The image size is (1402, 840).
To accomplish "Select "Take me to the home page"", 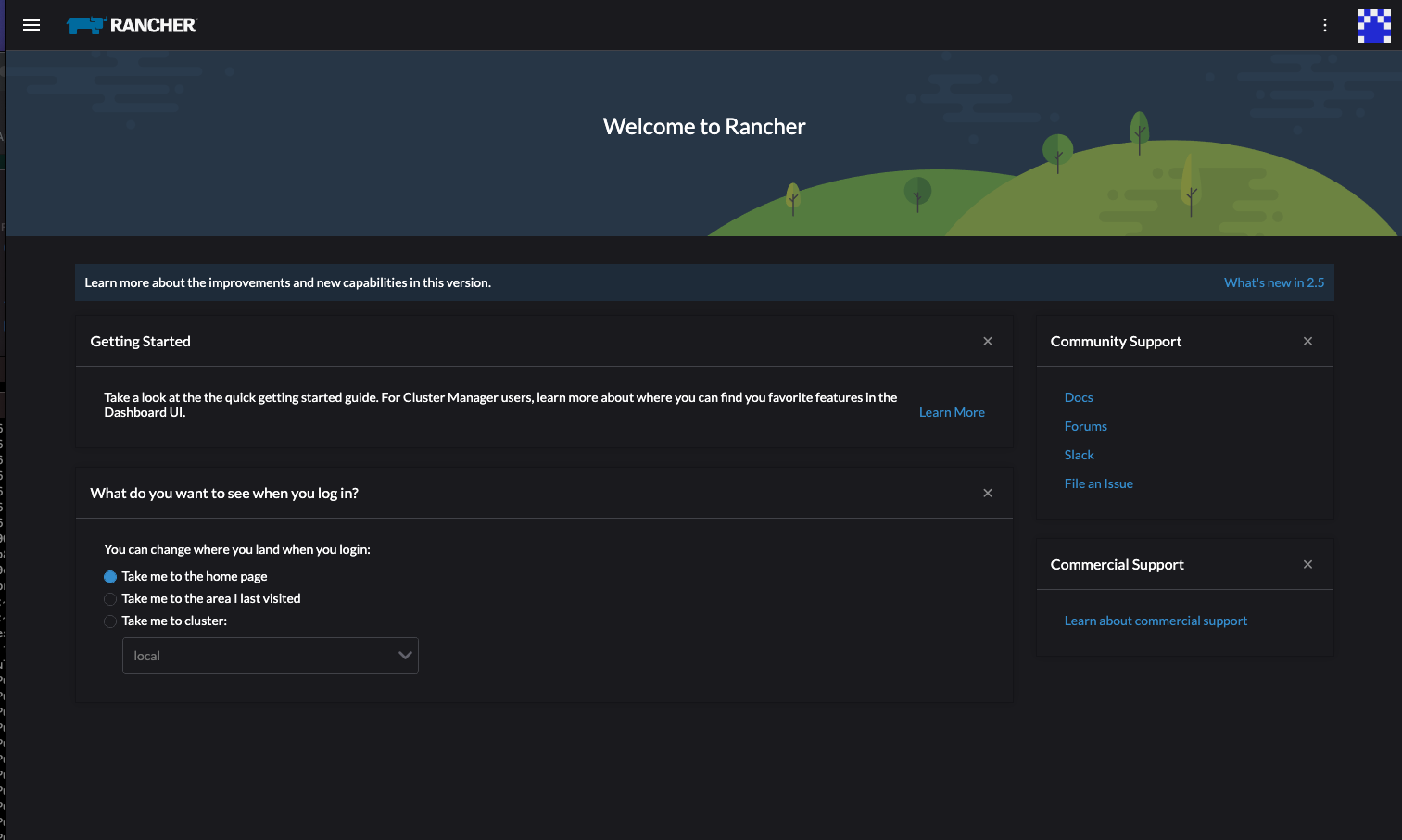I will click(x=110, y=576).
